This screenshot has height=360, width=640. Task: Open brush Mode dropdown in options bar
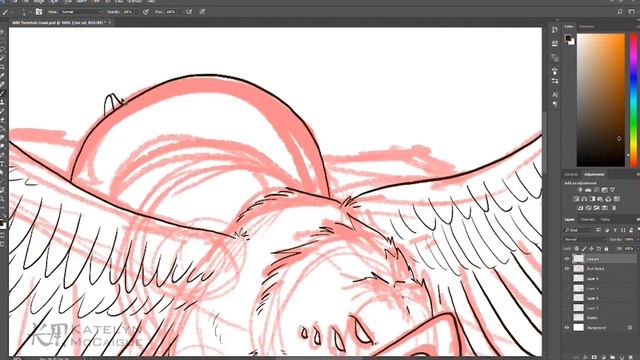[81, 12]
